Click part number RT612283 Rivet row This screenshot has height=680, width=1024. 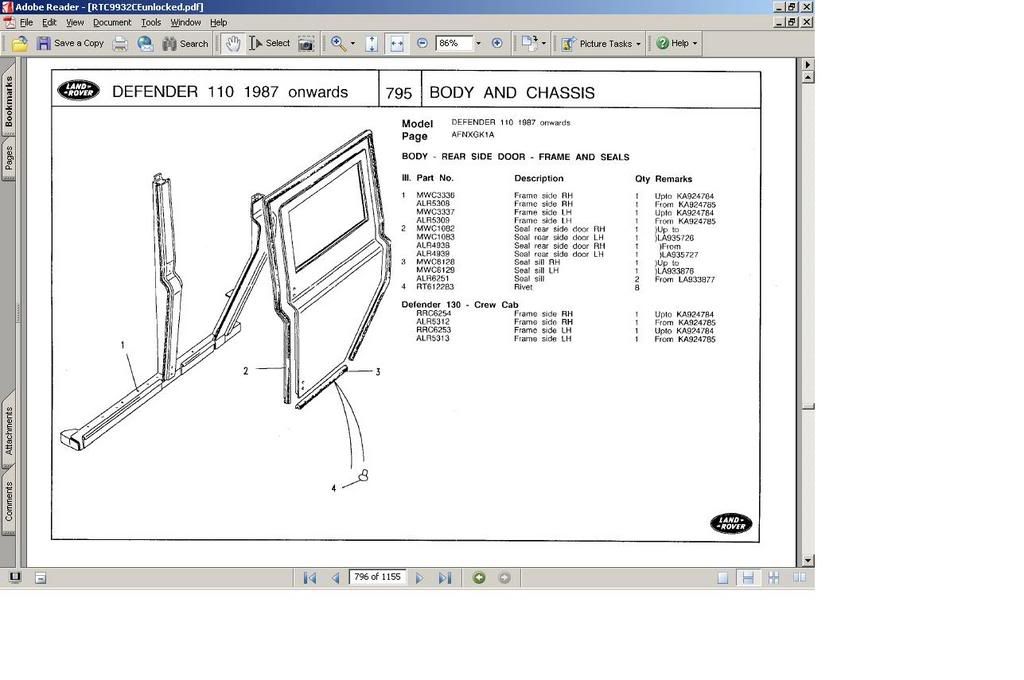(x=522, y=287)
